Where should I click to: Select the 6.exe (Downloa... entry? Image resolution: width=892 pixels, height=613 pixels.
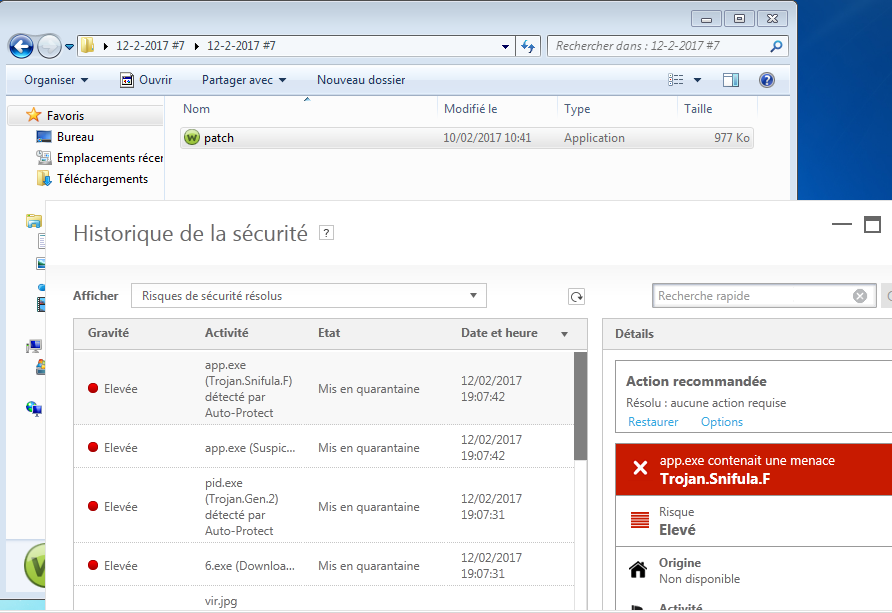click(324, 565)
